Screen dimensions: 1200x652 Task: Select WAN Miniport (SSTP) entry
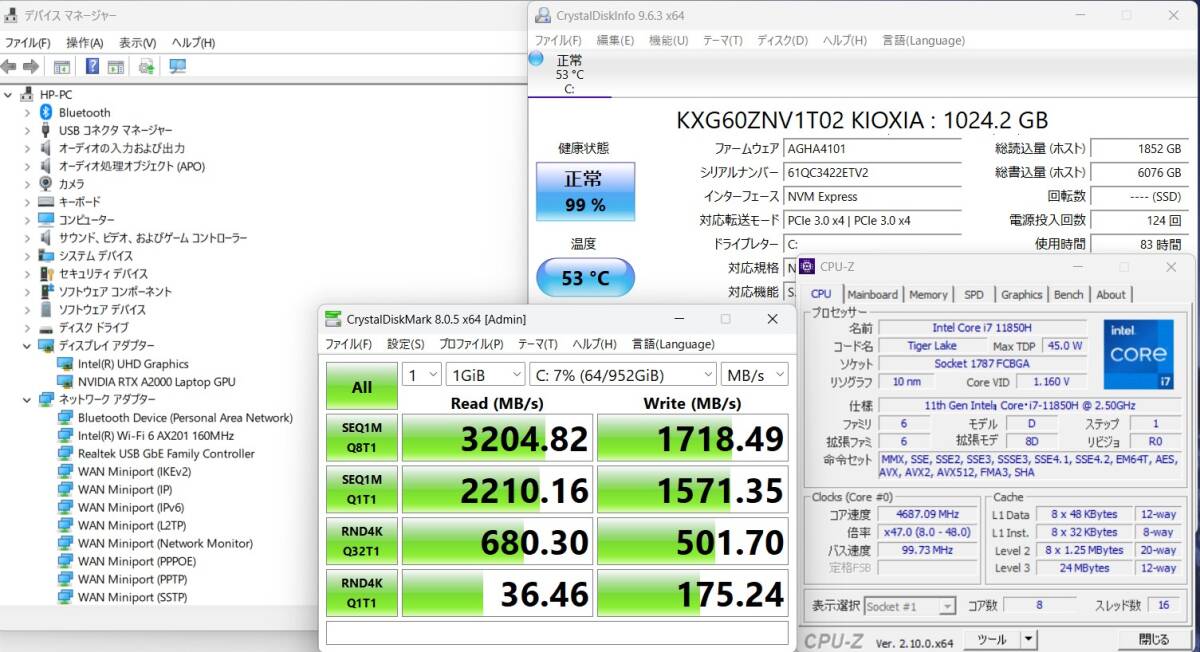click(132, 598)
